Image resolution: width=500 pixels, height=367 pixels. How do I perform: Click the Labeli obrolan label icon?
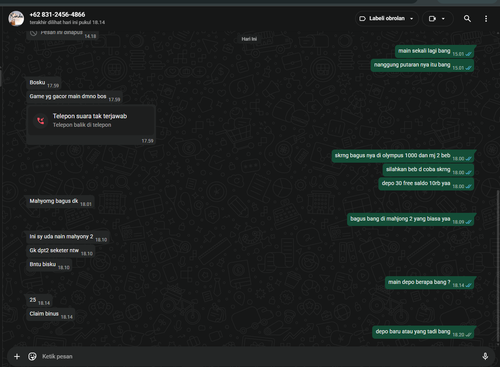(362, 18)
